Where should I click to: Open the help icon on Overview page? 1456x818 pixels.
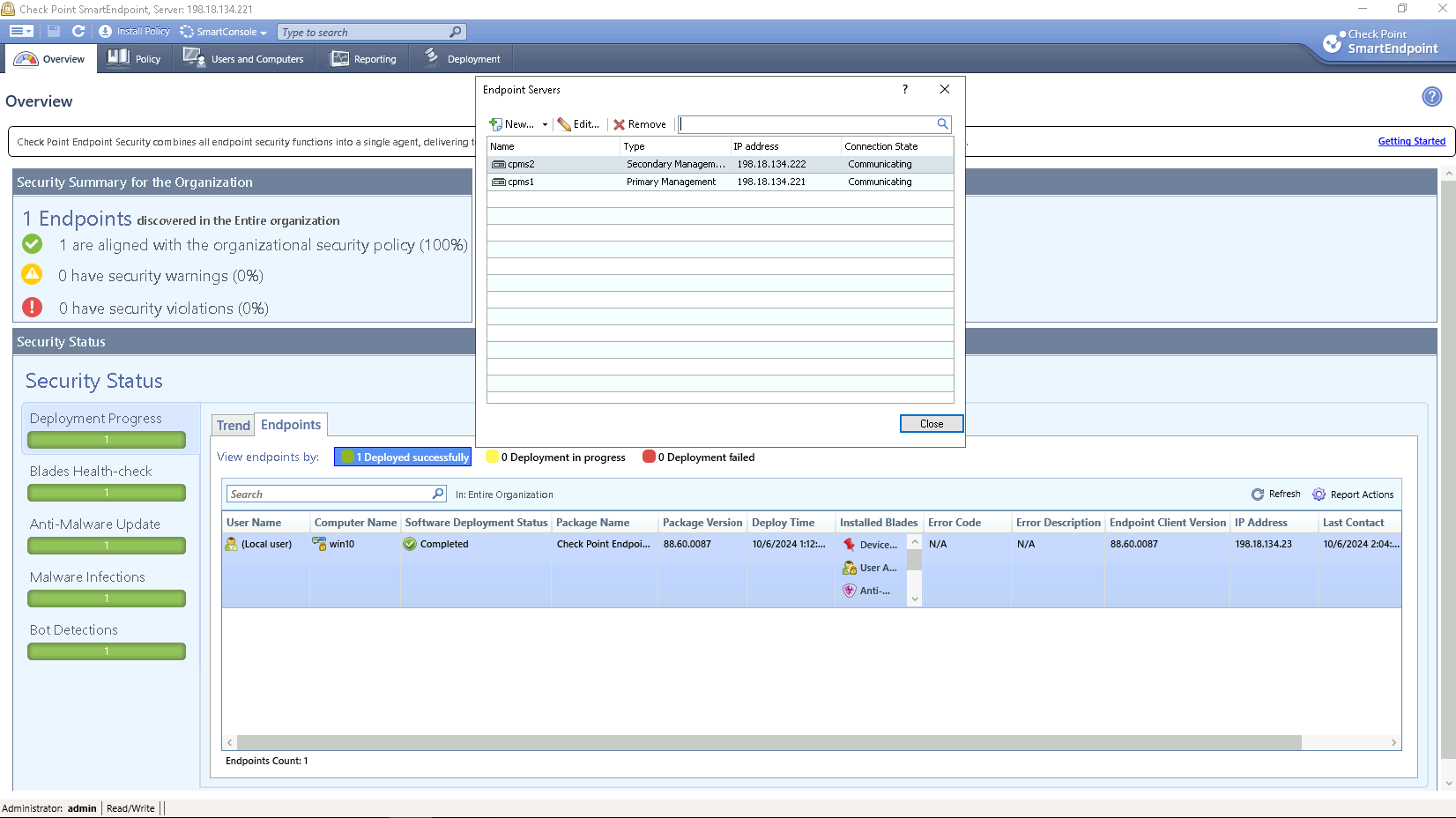pos(1431,97)
